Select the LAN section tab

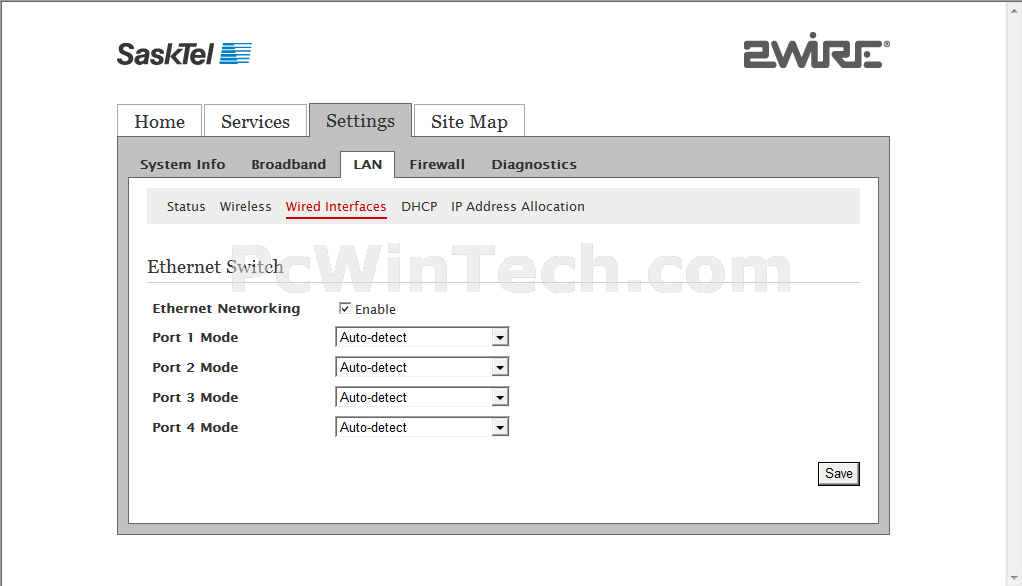[367, 165]
